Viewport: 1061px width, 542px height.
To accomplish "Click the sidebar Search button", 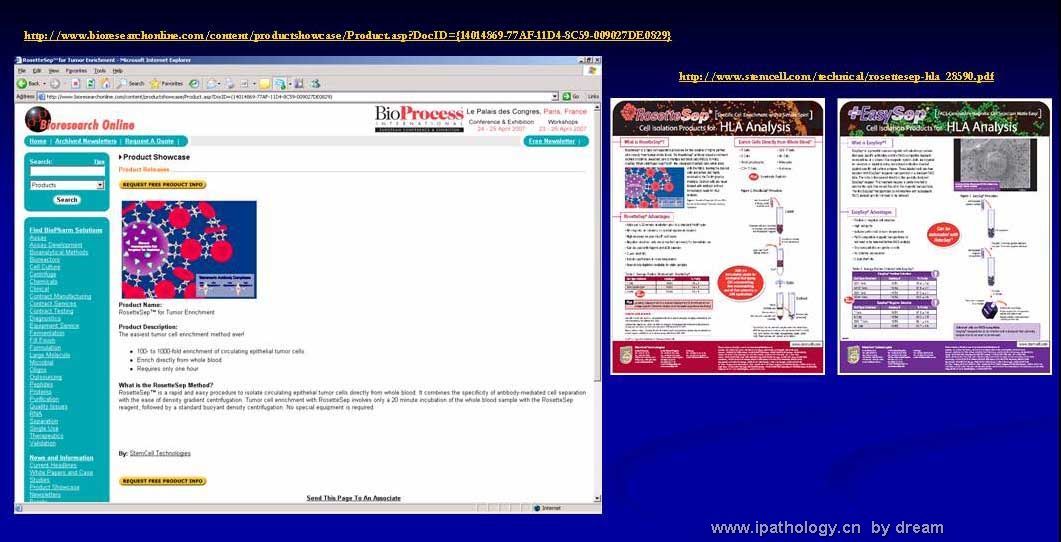I will click(x=67, y=200).
